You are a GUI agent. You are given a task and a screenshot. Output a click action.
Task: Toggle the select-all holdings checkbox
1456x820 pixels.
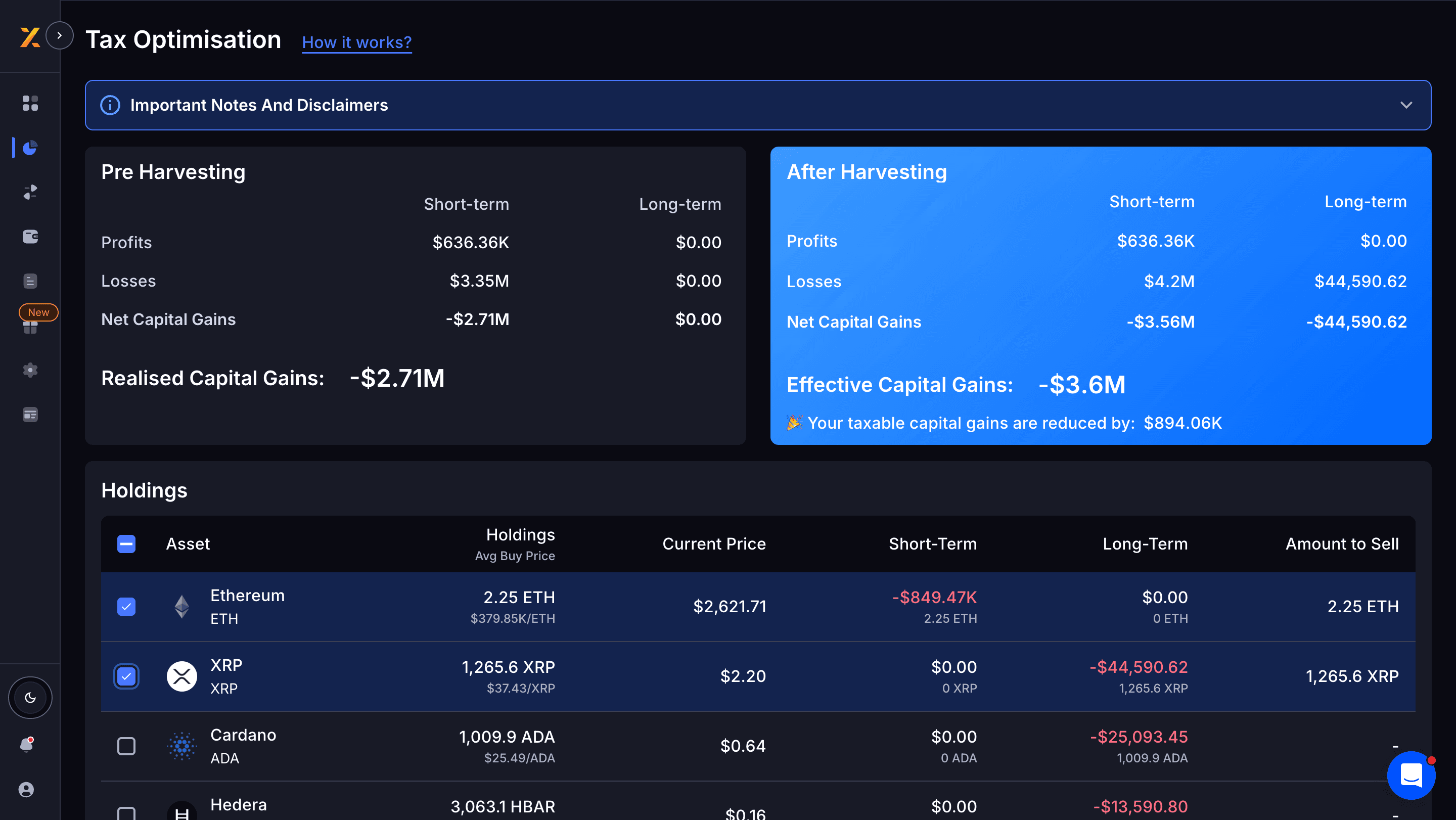(126, 544)
